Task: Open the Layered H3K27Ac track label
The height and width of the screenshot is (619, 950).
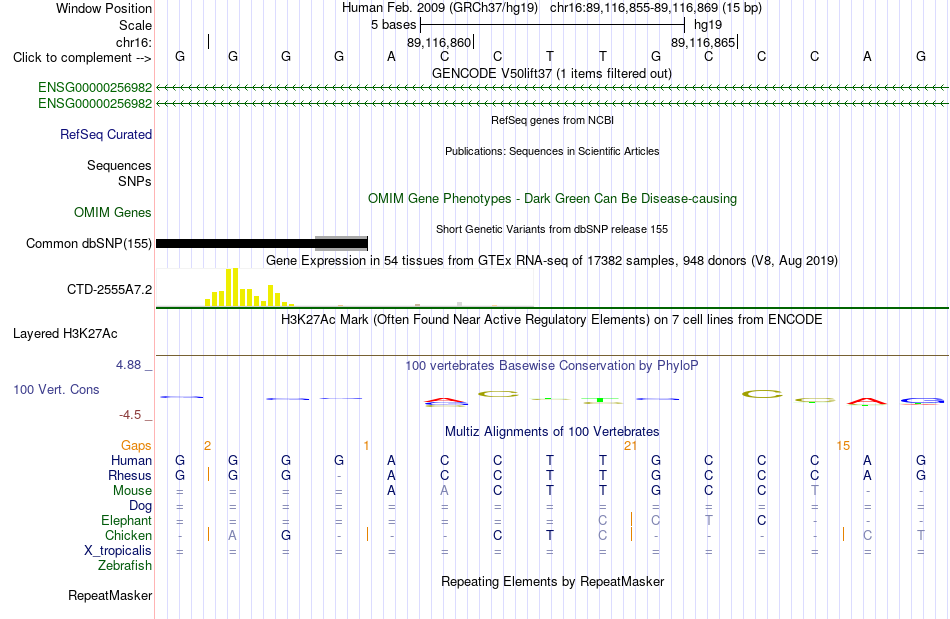Action: coord(65,334)
